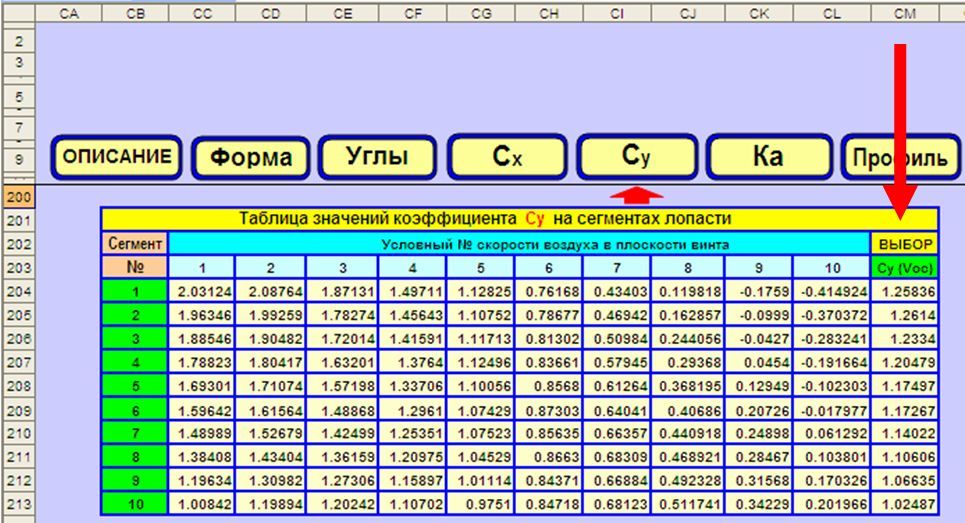The image size is (965, 523).
Task: Select column header CB
Action: [x=135, y=14]
